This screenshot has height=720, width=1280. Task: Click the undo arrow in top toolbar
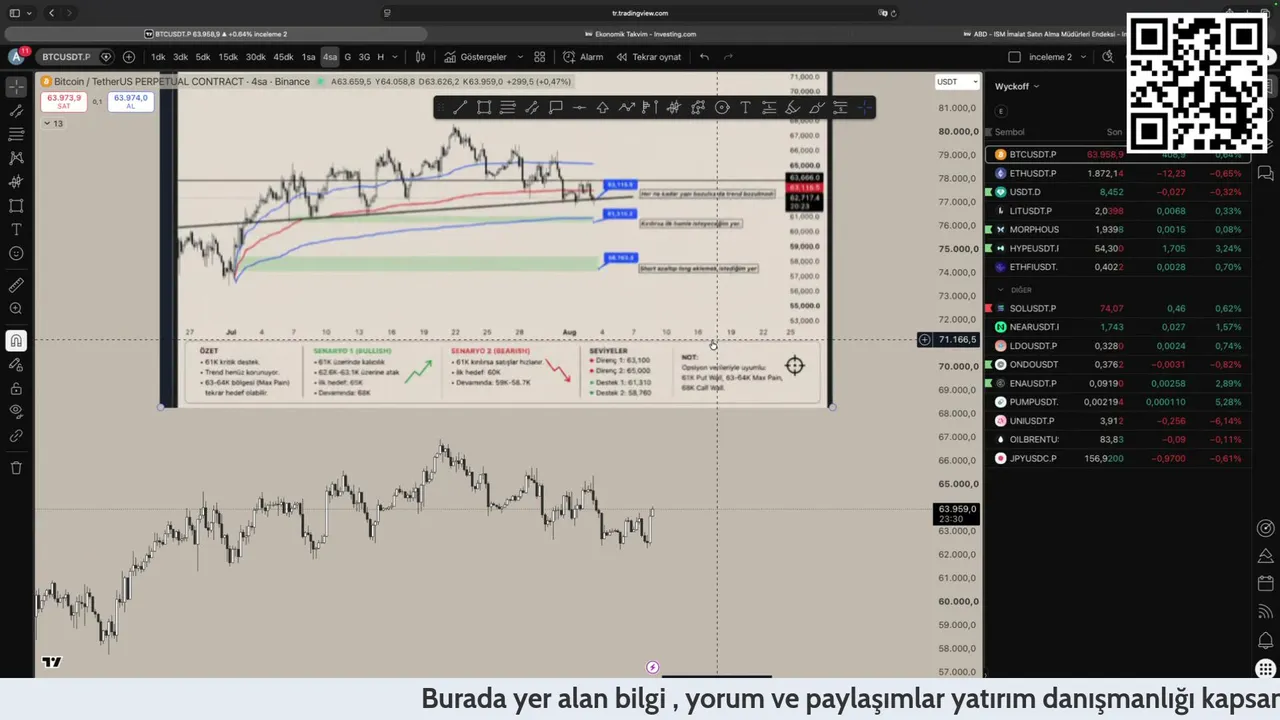[x=704, y=57]
